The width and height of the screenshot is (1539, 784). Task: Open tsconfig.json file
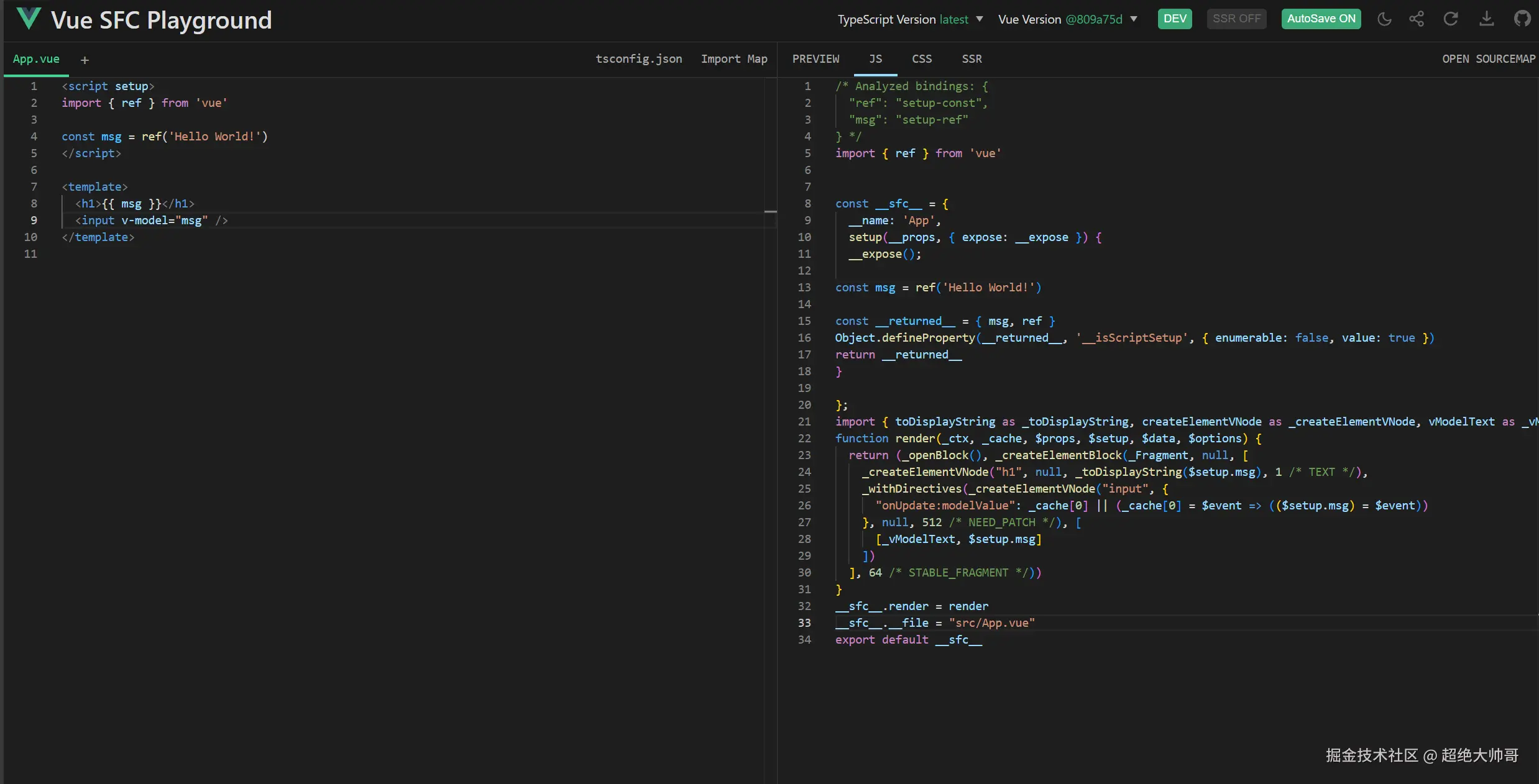[638, 59]
